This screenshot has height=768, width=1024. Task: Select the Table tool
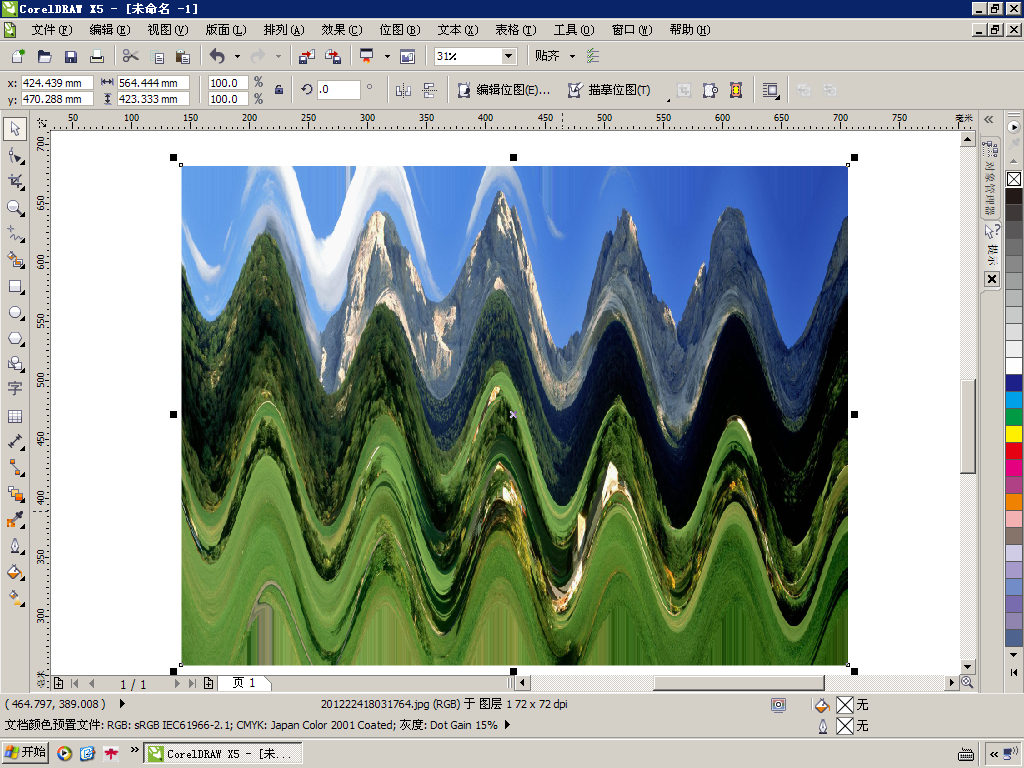(x=15, y=416)
